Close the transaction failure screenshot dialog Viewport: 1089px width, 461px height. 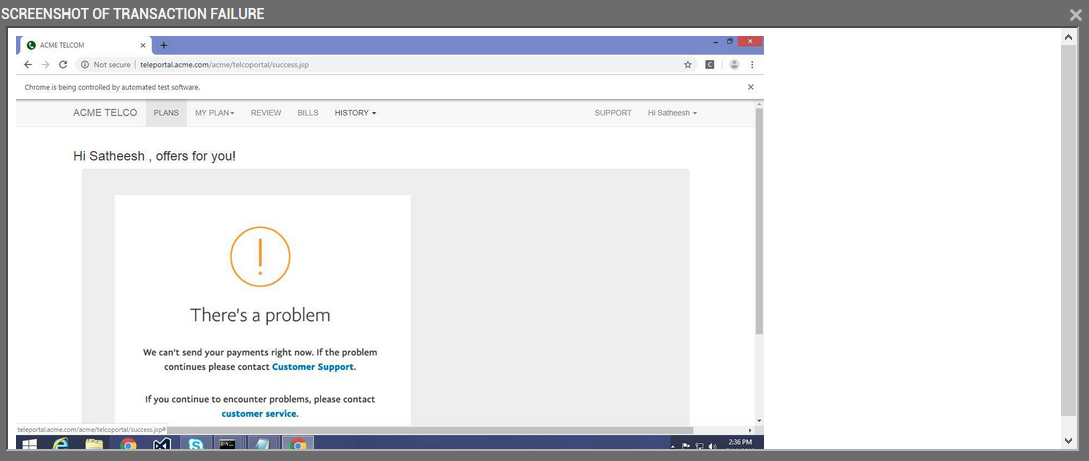tap(1076, 14)
